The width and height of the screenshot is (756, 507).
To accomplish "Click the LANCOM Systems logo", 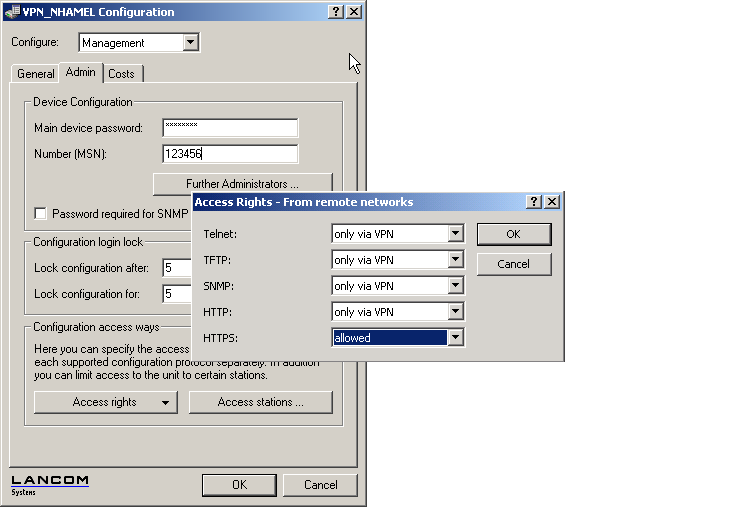I will point(50,484).
